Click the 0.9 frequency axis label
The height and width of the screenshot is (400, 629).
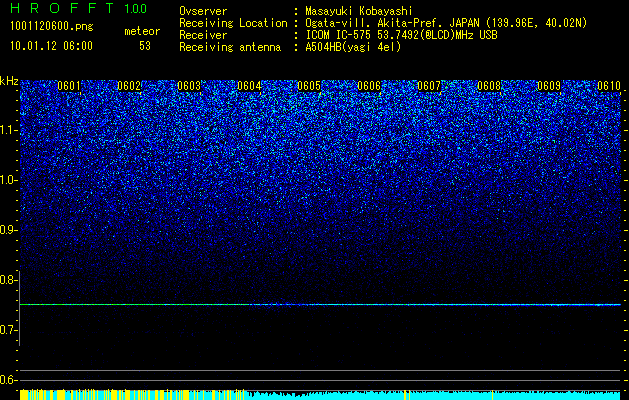pyautogui.click(x=9, y=230)
